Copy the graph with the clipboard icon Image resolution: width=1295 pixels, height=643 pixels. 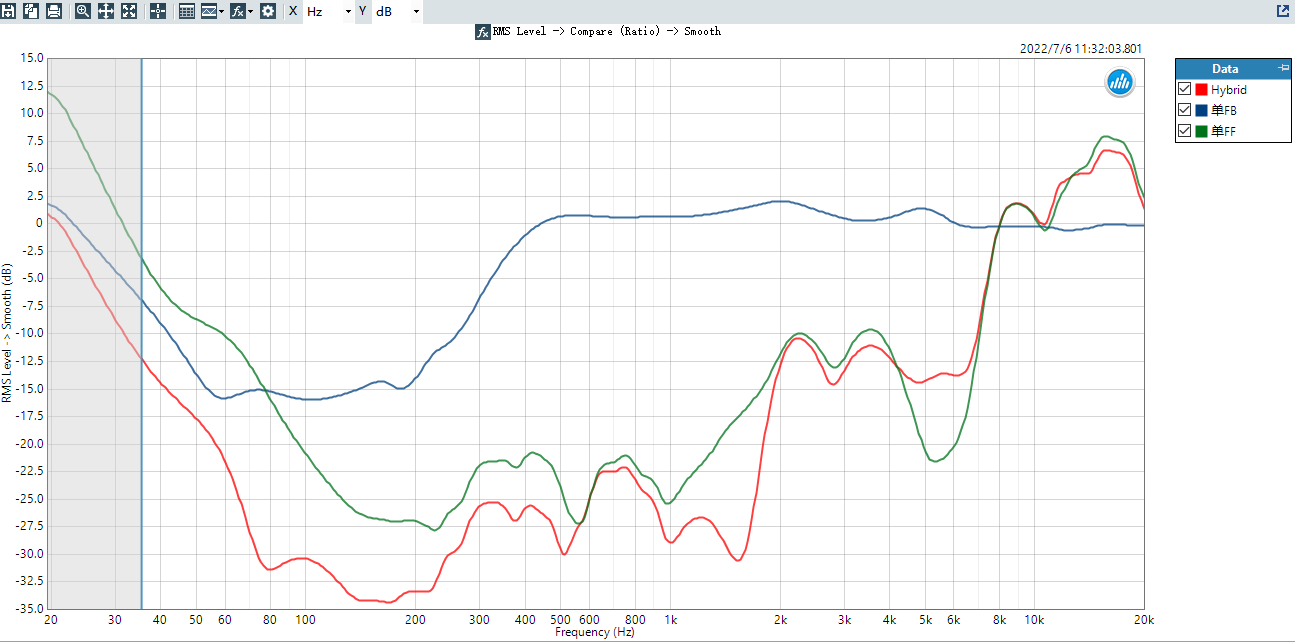31,11
